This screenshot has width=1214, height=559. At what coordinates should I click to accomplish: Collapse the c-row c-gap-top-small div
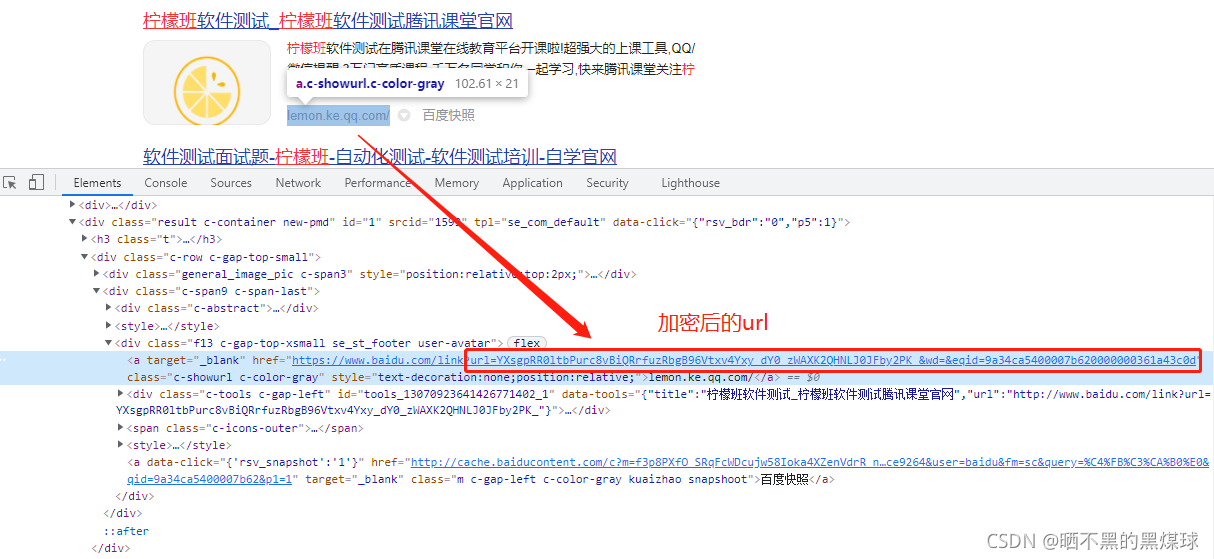click(84, 257)
